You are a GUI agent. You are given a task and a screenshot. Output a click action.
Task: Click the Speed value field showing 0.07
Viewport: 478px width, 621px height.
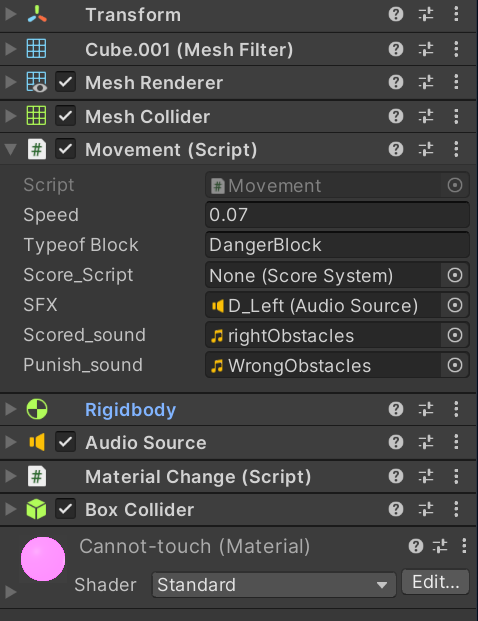click(337, 215)
